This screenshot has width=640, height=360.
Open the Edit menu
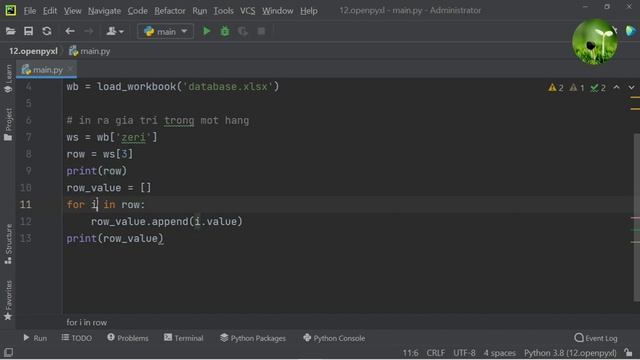tap(50, 11)
